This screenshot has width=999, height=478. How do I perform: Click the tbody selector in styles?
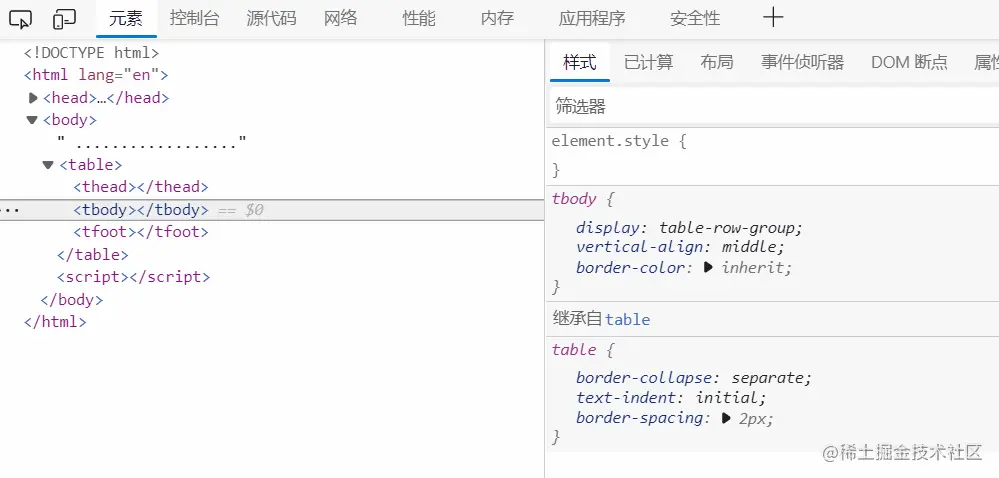click(574, 199)
